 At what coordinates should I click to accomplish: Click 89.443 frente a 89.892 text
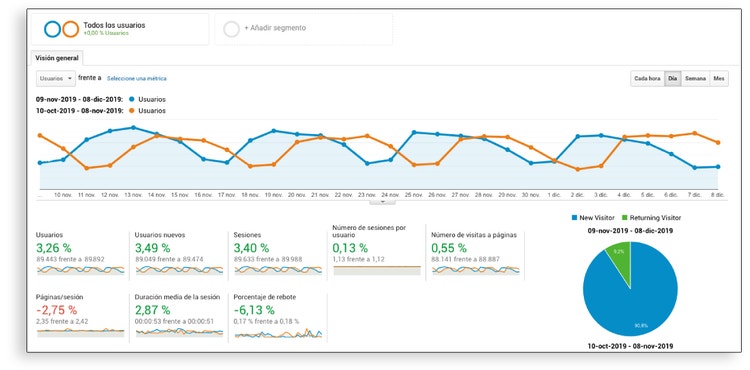(70, 260)
